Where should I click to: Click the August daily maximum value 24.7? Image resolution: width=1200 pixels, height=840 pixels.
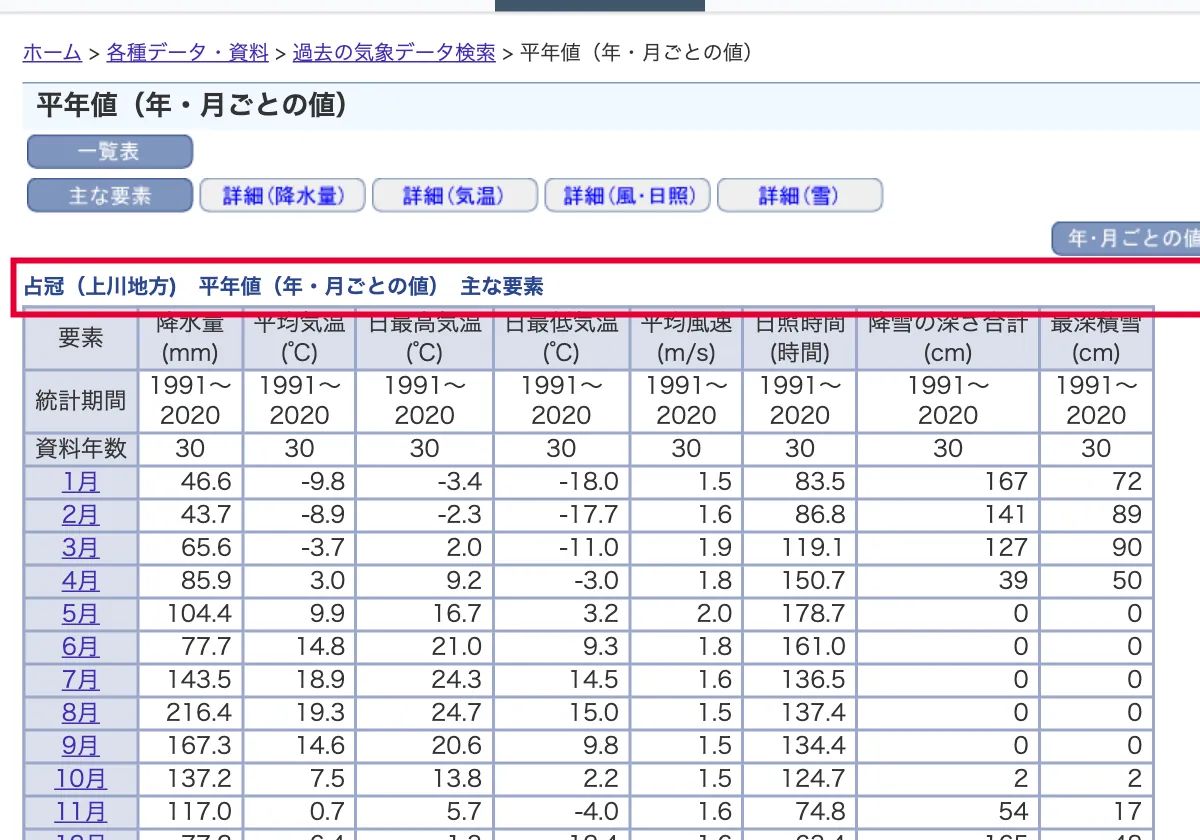pyautogui.click(x=457, y=713)
